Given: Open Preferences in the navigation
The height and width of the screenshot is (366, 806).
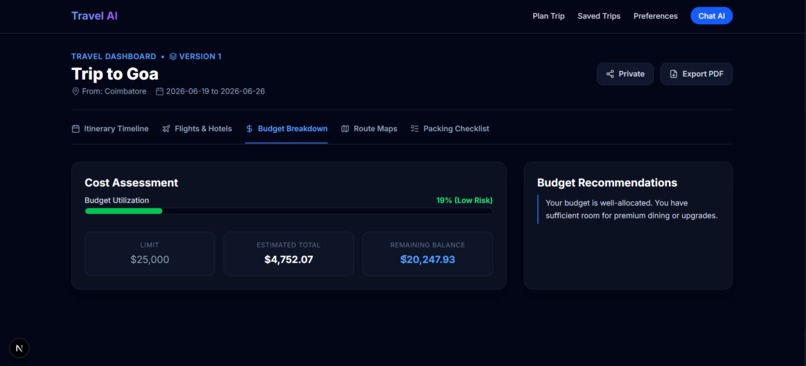Looking at the screenshot, I should 655,16.
